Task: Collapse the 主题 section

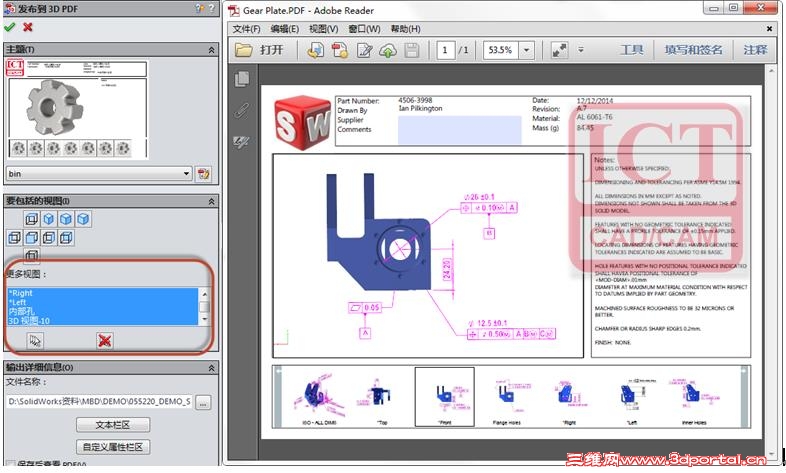Action: click(x=211, y=50)
